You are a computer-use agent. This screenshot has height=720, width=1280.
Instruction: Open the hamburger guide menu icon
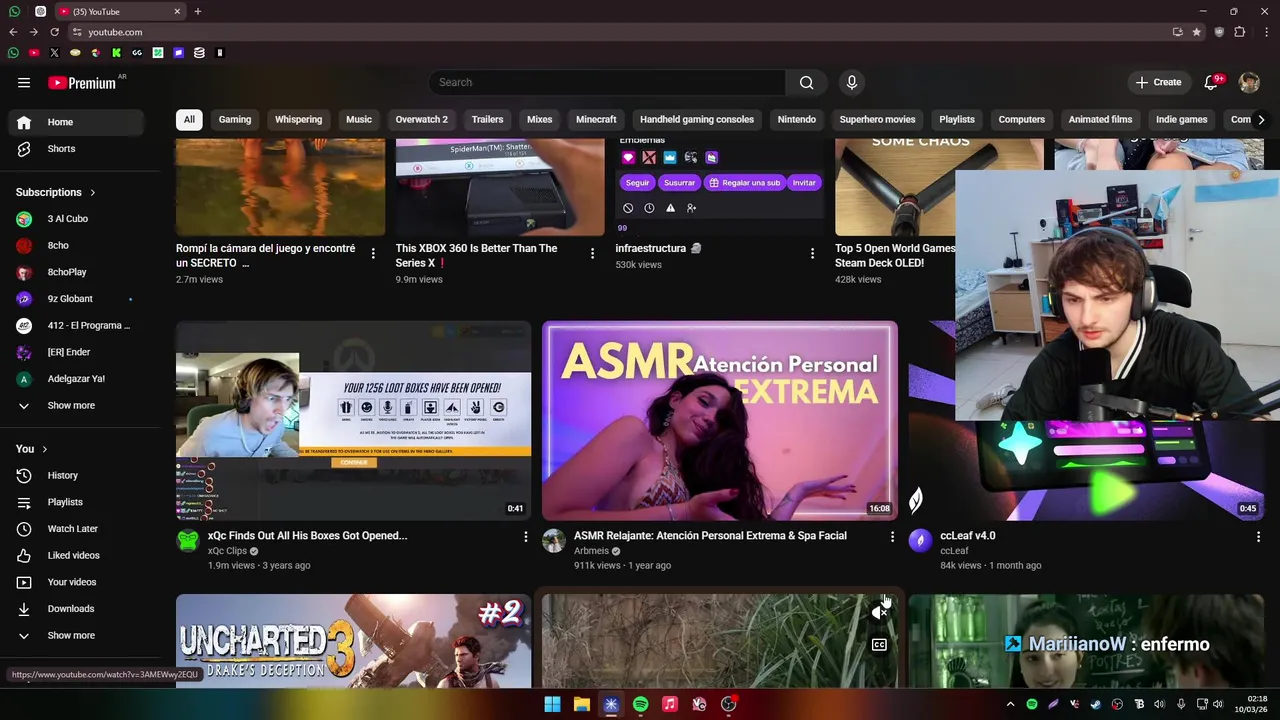tap(24, 83)
